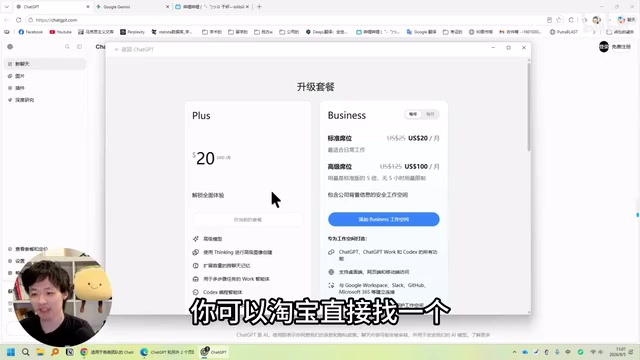Image resolution: width=640 pixels, height=360 pixels.
Task: Expand the bookmarks overflow chevron
Action: 594,32
